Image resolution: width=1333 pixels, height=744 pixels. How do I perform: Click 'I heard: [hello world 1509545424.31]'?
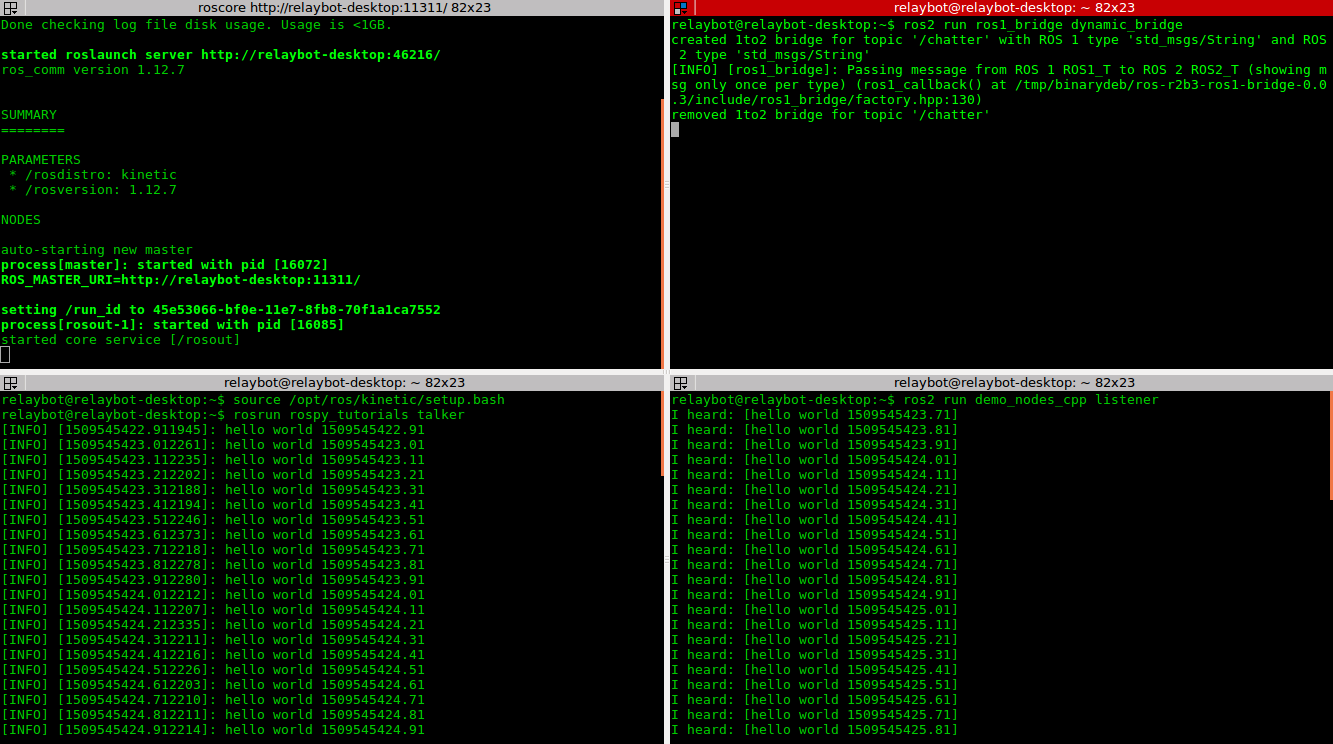coord(815,505)
